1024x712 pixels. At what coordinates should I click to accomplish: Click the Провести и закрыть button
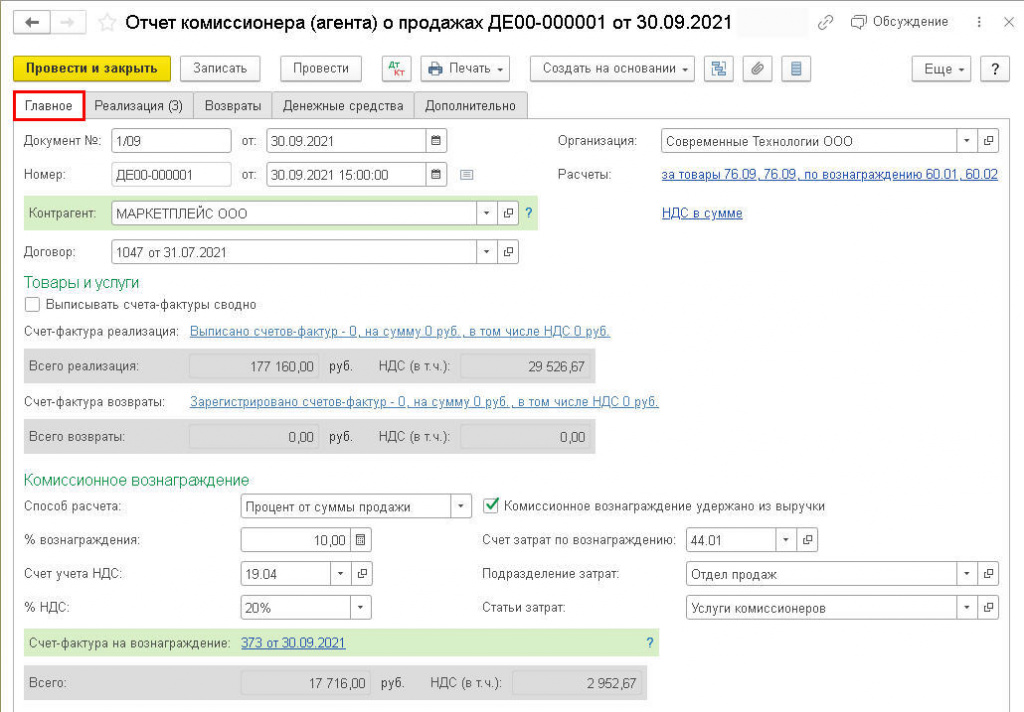click(92, 68)
